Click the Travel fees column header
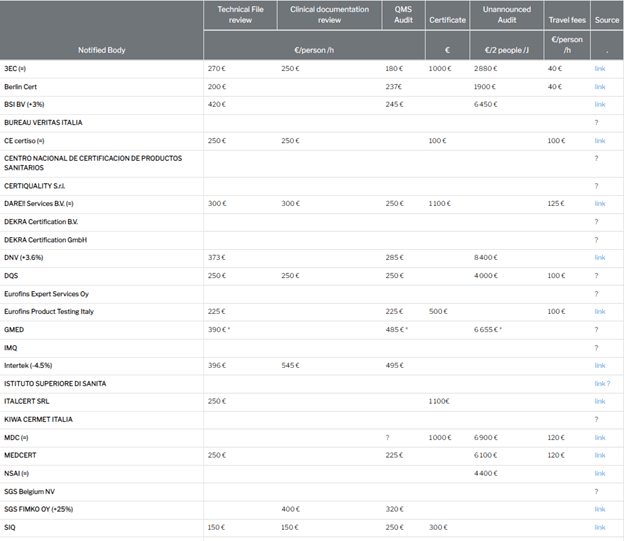This screenshot has height=541, width=624. 567,19
